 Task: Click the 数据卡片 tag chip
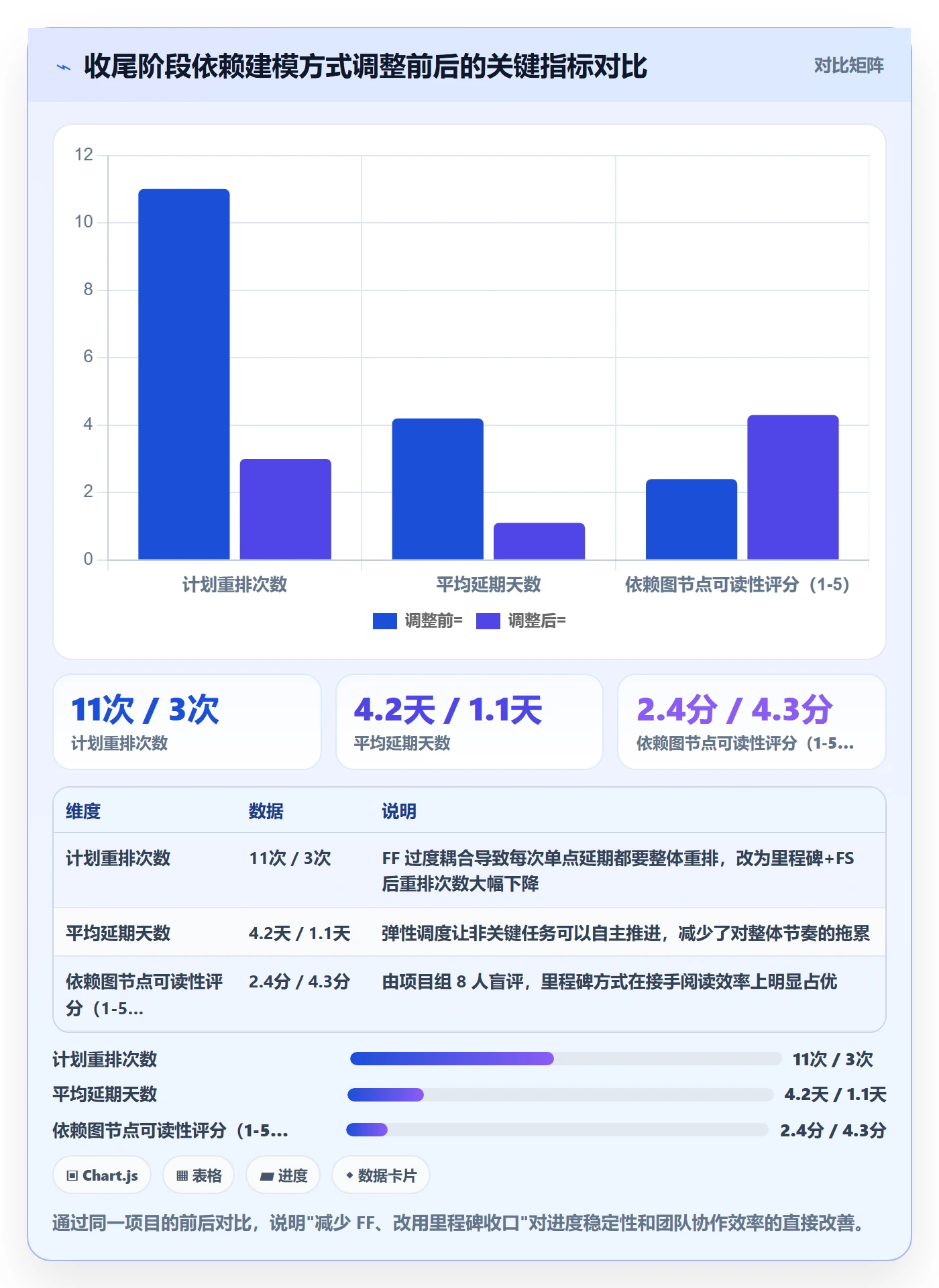(381, 1175)
